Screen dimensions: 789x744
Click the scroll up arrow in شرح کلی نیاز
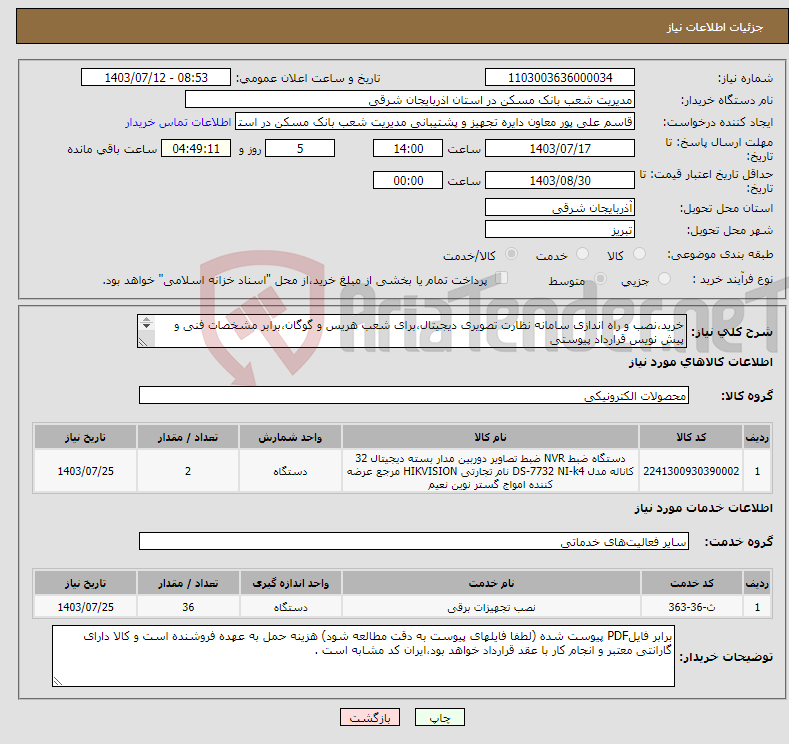click(x=146, y=319)
